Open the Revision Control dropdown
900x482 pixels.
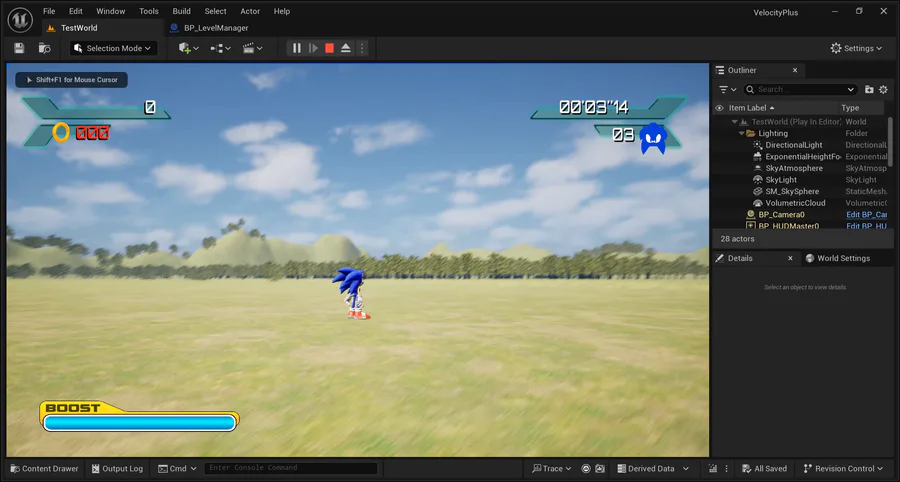tap(843, 469)
